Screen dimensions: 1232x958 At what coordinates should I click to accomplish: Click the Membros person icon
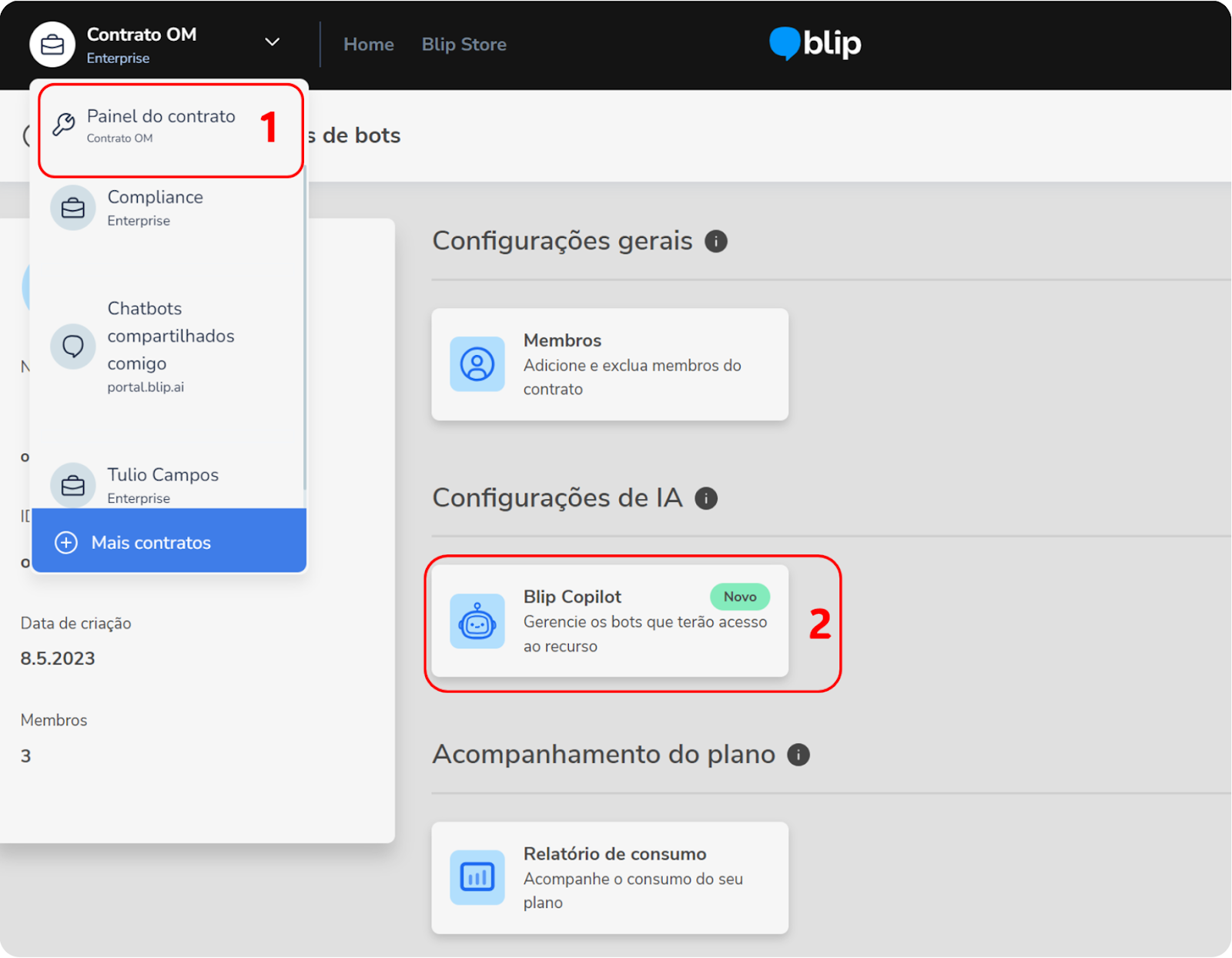point(477,364)
